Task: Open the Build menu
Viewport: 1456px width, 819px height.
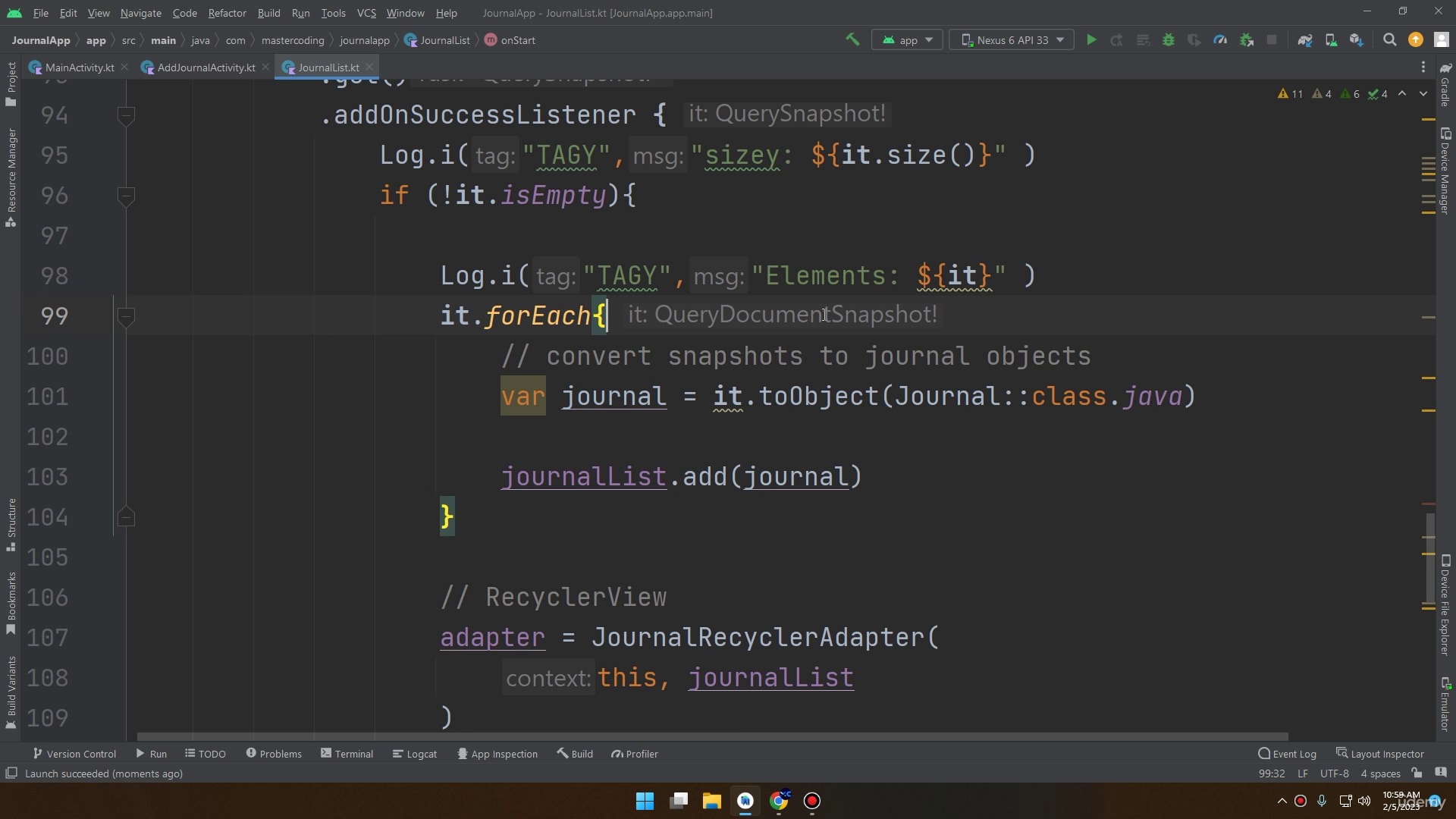Action: [x=268, y=13]
